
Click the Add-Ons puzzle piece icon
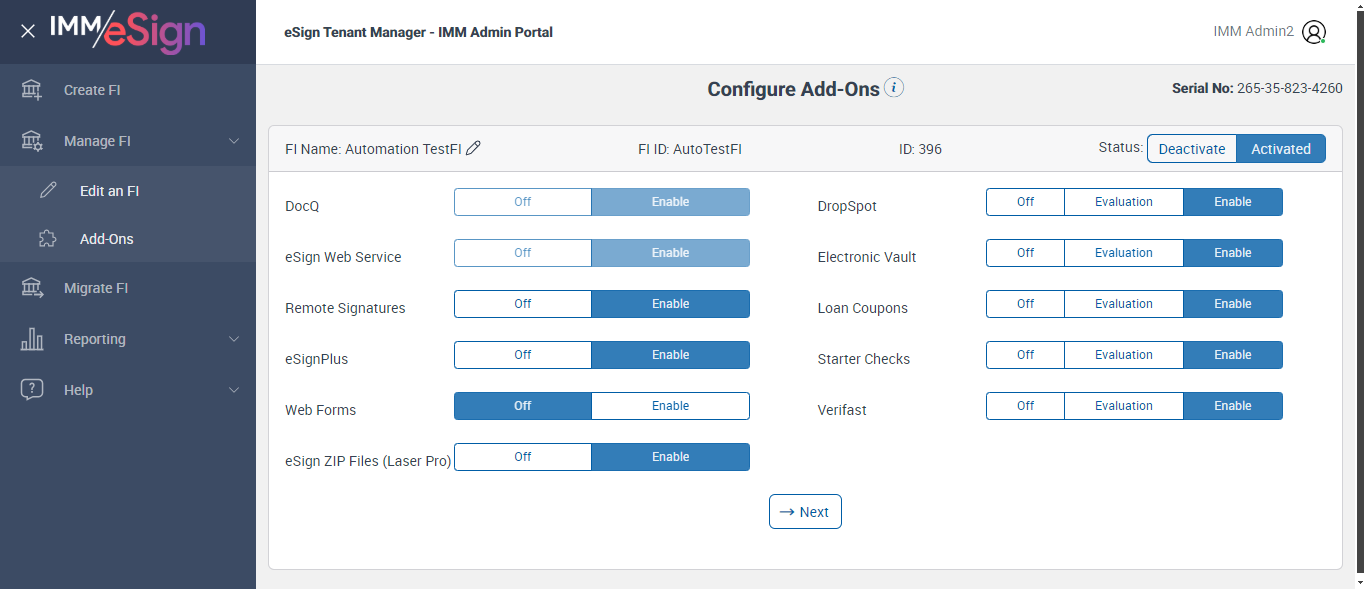point(48,239)
